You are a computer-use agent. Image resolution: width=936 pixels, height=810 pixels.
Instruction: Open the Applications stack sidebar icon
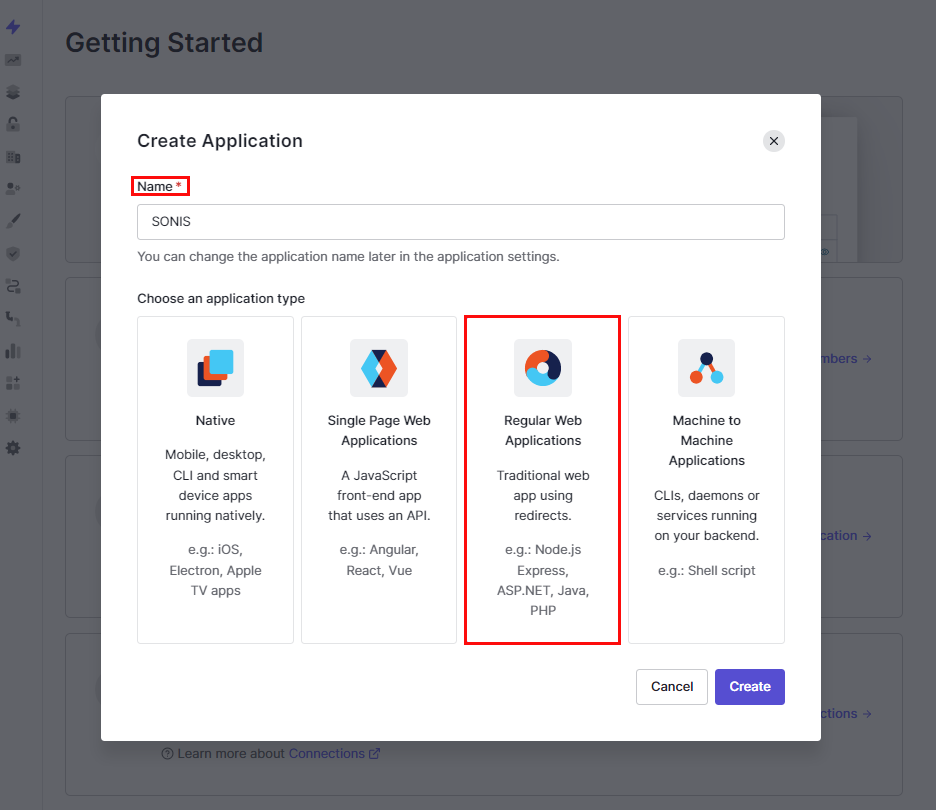pos(13,92)
